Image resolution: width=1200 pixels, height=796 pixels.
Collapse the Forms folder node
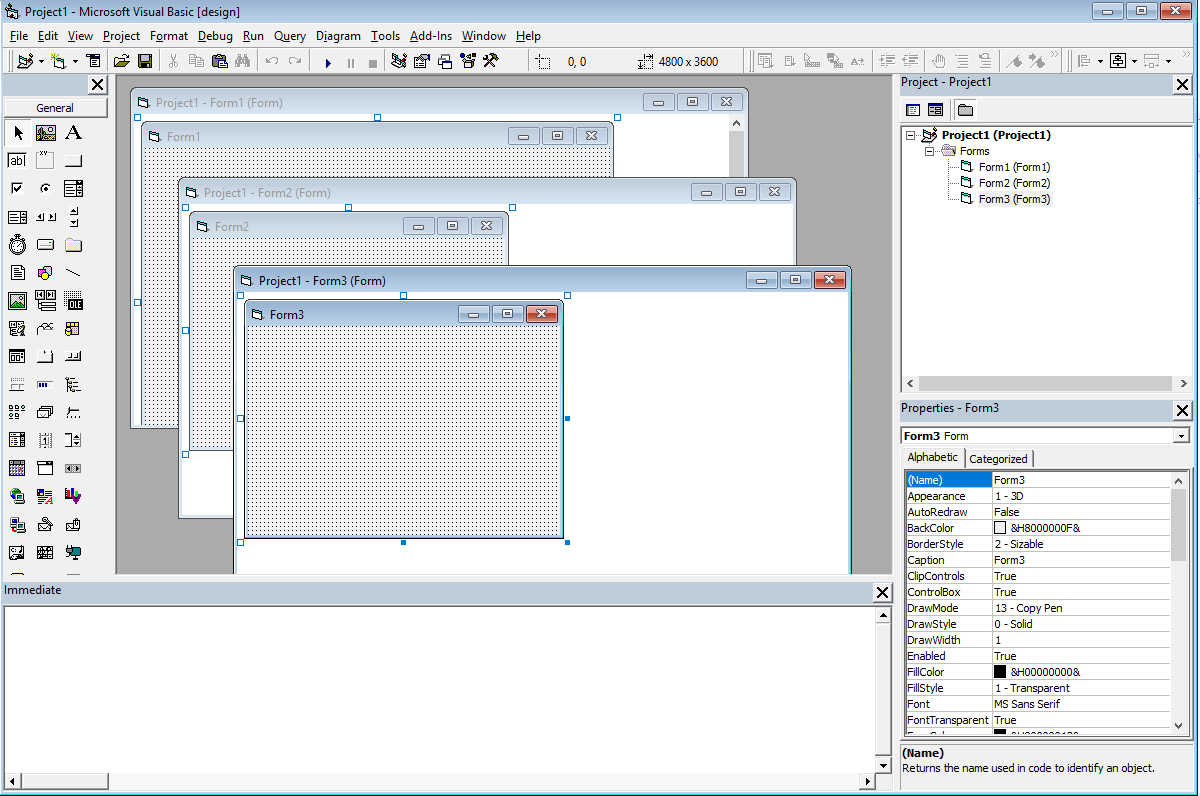pyautogui.click(x=929, y=151)
